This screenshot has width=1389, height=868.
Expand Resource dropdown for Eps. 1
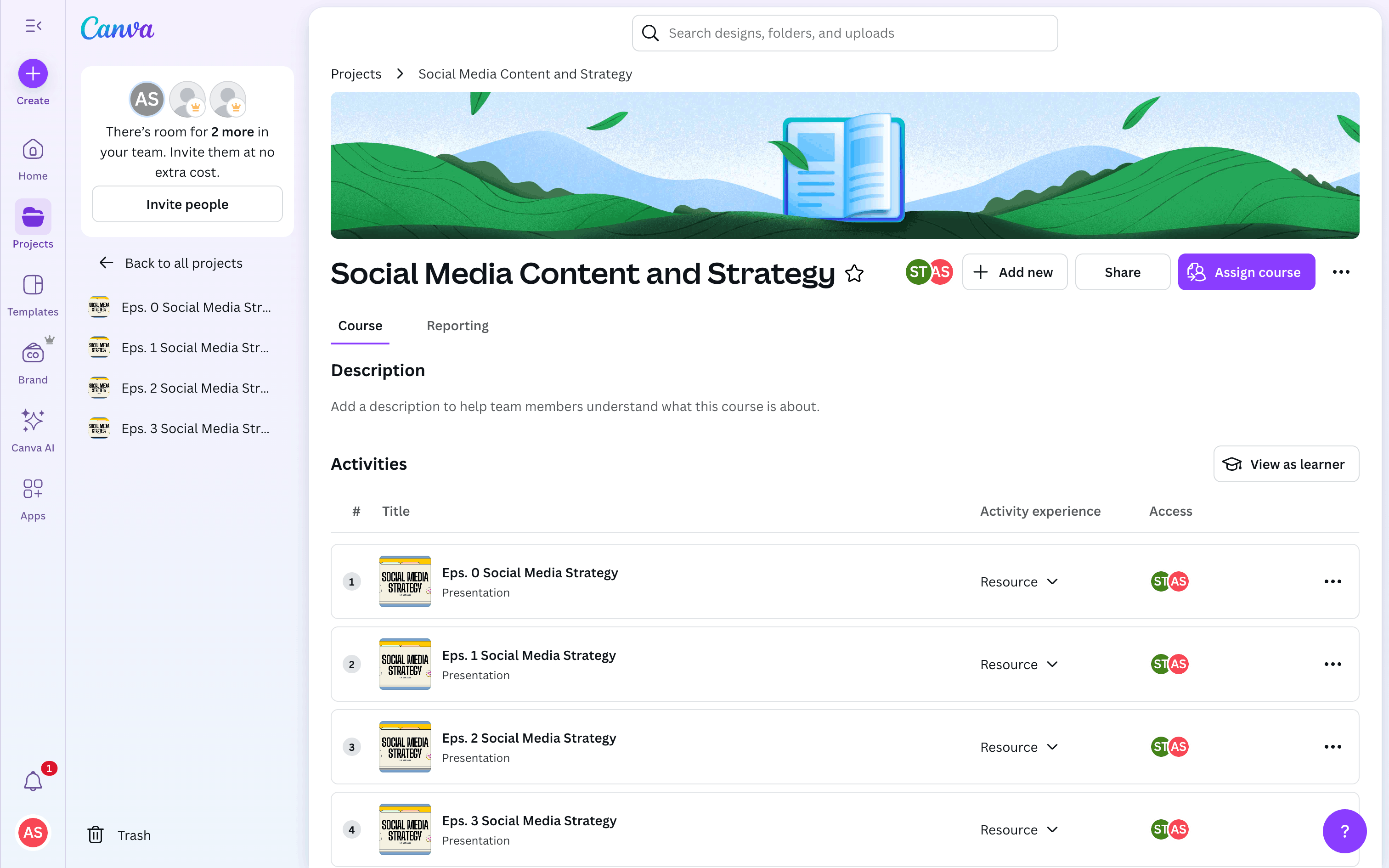pos(1019,664)
